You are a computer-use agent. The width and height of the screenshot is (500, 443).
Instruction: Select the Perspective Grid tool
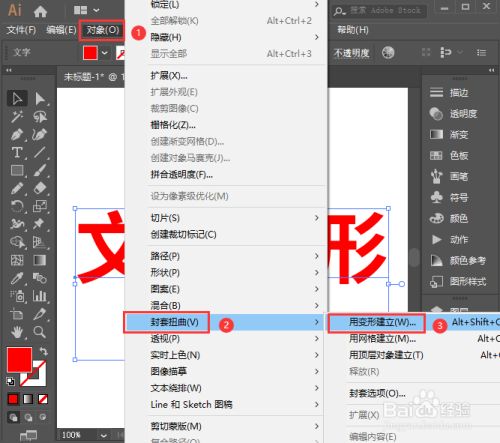[x=40, y=242]
